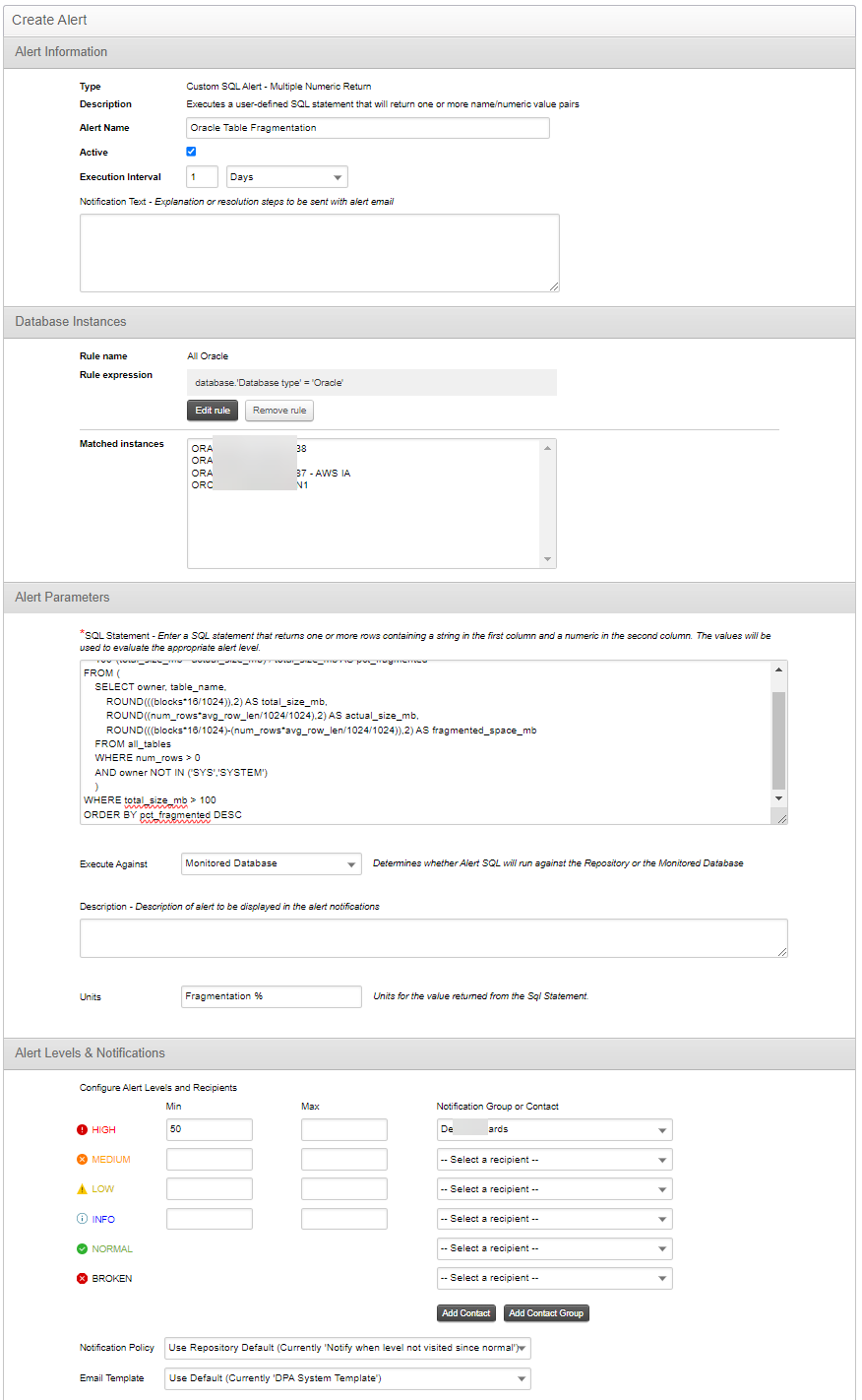Uncheck the Active checkbox
Image resolution: width=862 pixels, height=1400 pixels.
point(191,152)
